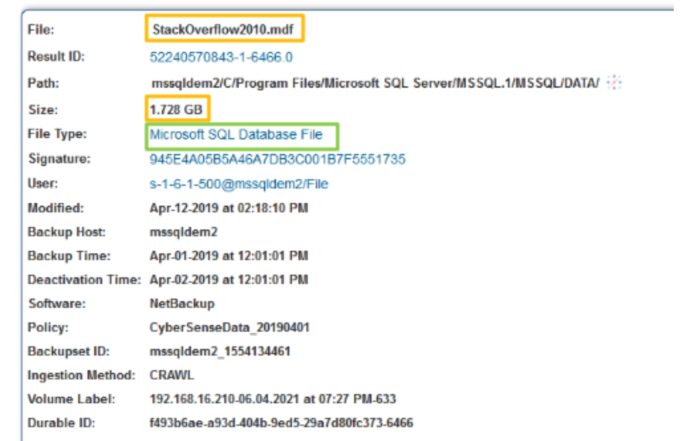Select the Modified date Apr-12-2019 value

coord(229,208)
